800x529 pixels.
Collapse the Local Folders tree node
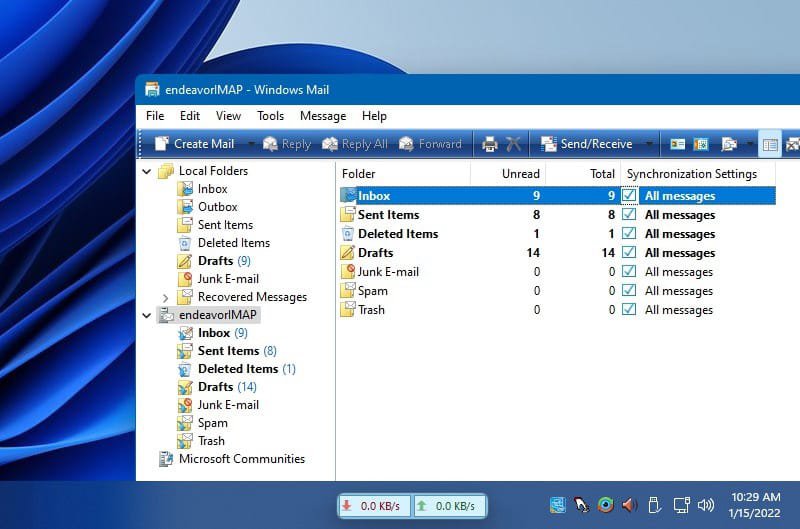point(147,171)
